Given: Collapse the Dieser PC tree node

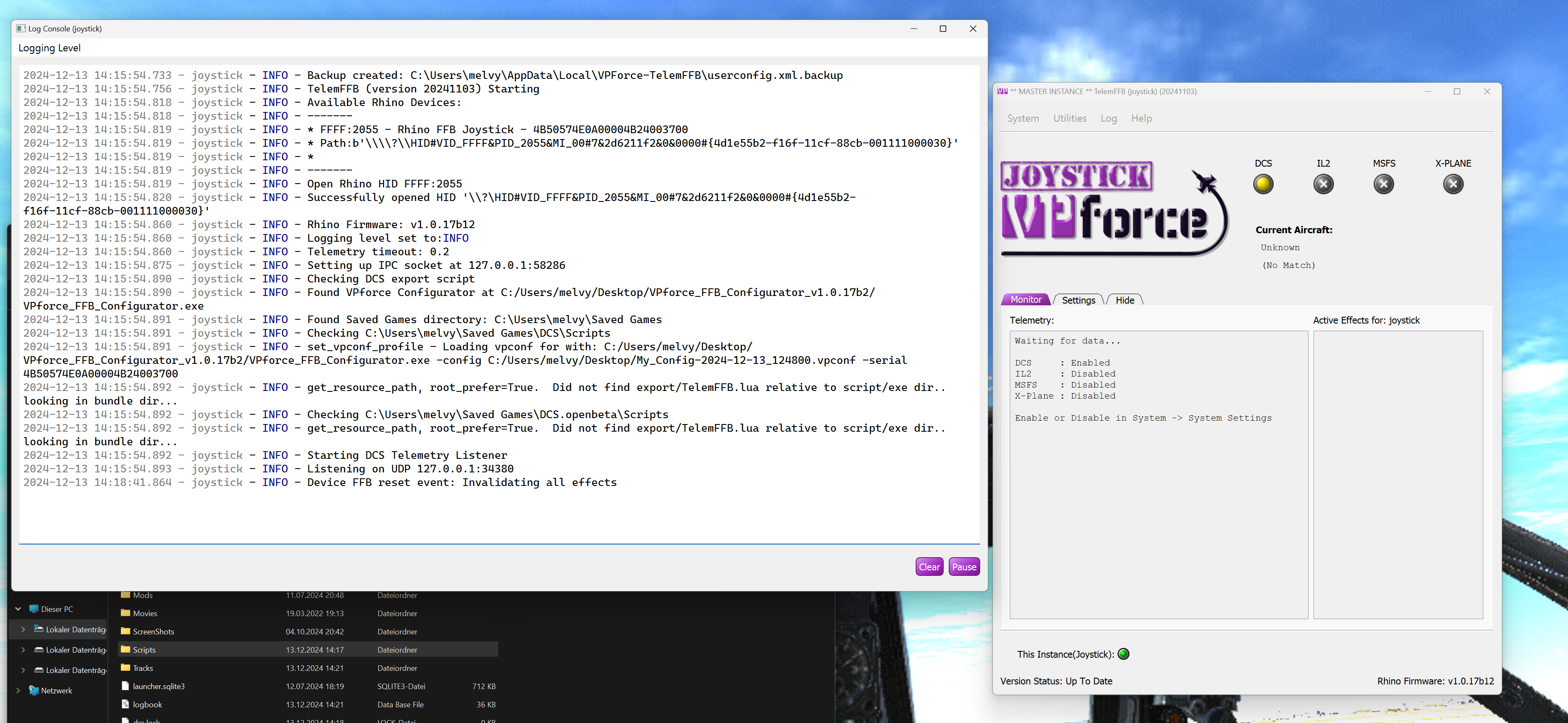Looking at the screenshot, I should pos(18,609).
